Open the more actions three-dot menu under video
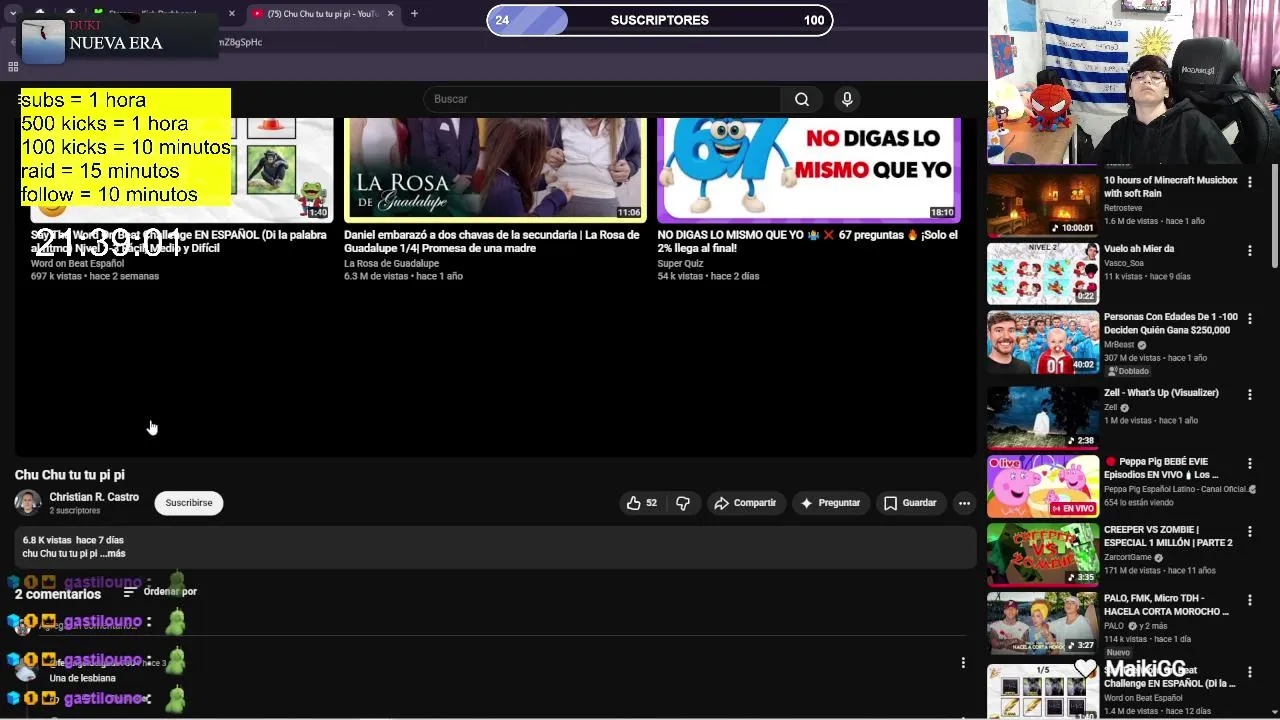Viewport: 1280px width, 720px height. (964, 503)
